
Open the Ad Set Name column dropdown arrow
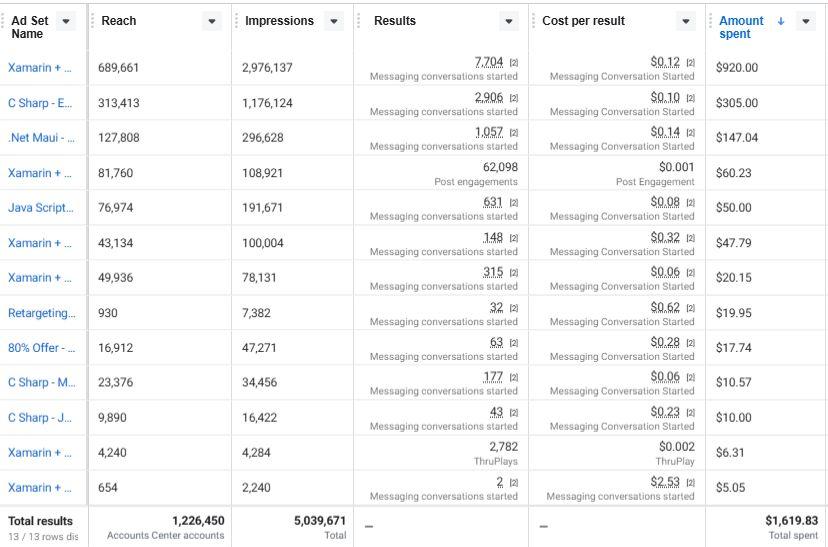(x=67, y=21)
